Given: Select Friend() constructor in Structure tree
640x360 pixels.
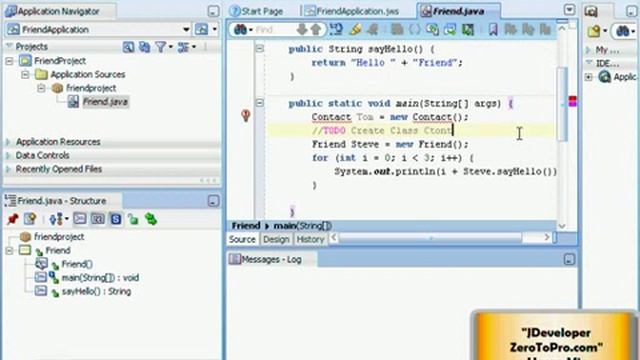Looking at the screenshot, I should coord(77,264).
